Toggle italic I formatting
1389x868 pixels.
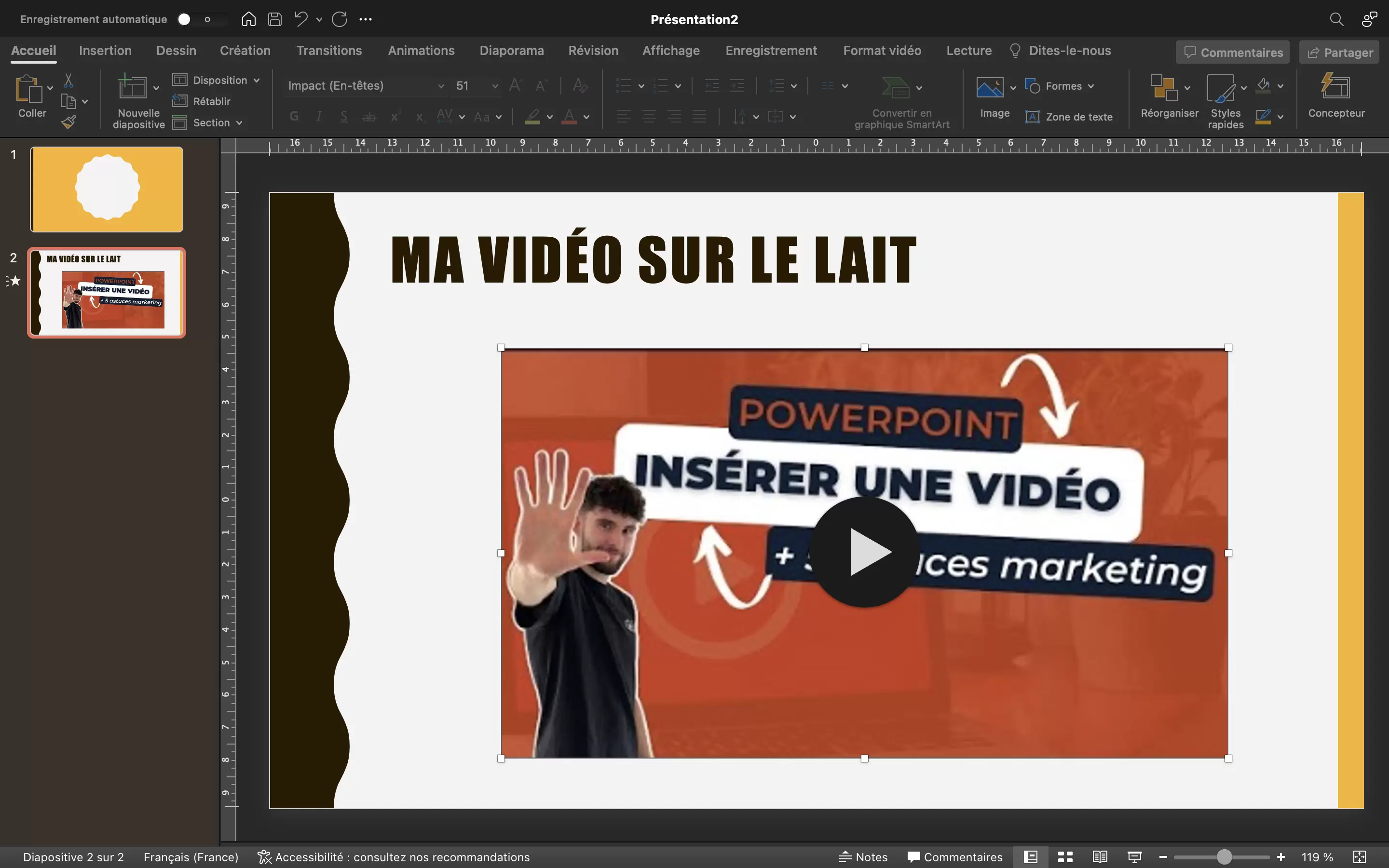[x=319, y=117]
